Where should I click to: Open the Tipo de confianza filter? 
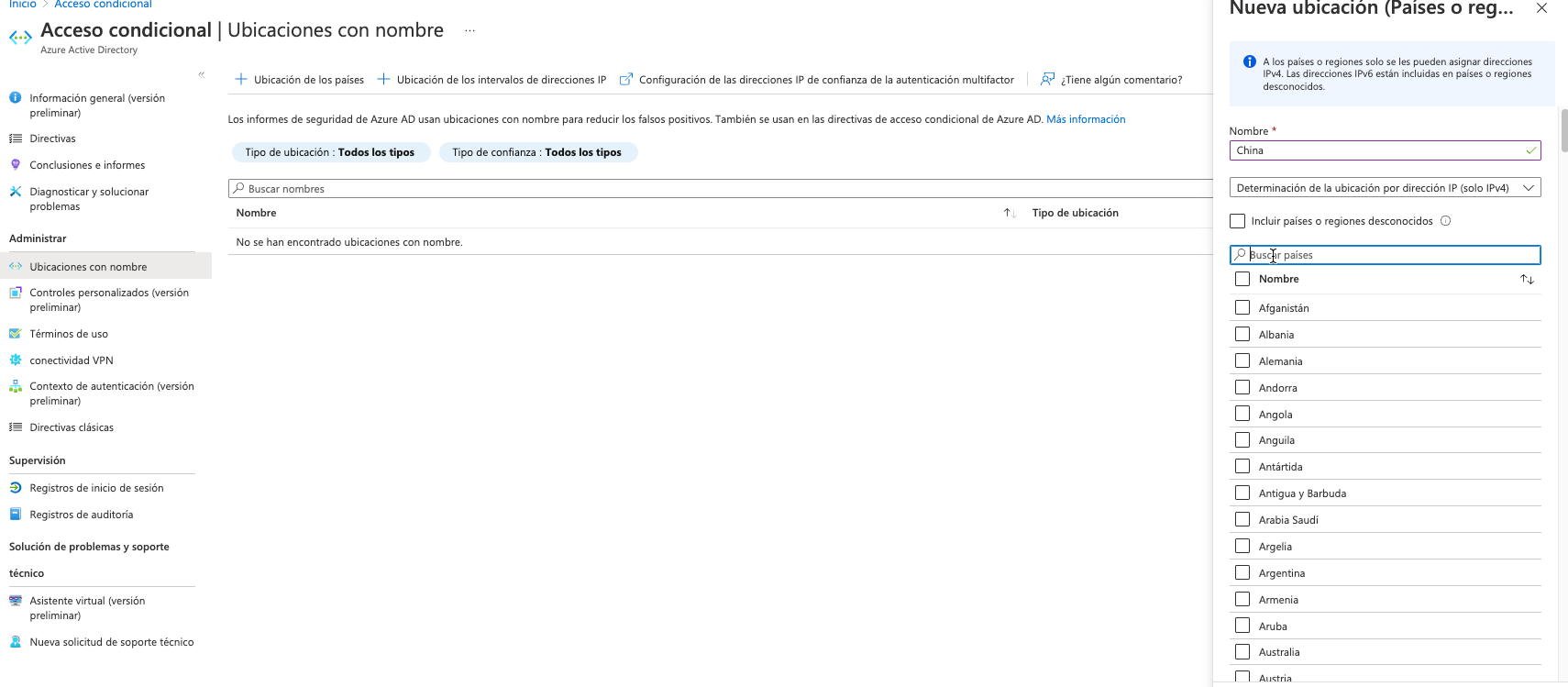(x=537, y=152)
